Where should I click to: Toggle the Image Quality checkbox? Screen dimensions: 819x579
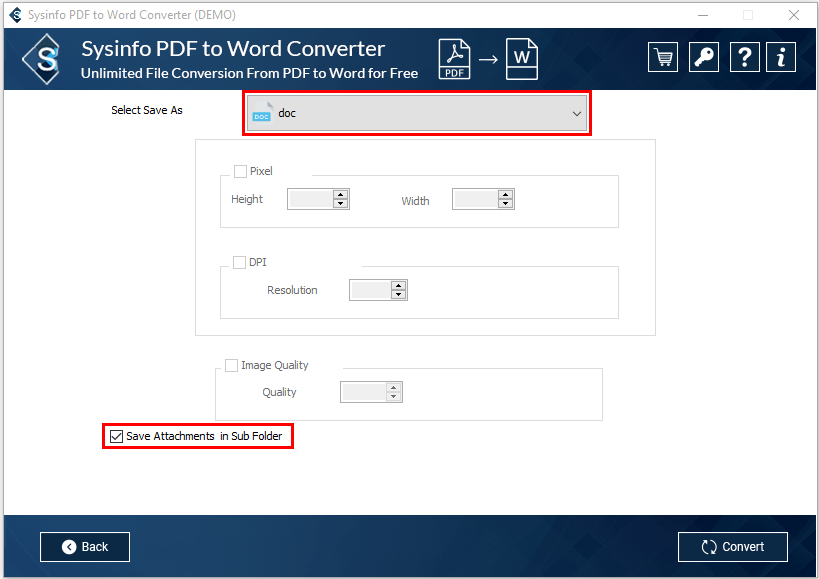(x=232, y=365)
